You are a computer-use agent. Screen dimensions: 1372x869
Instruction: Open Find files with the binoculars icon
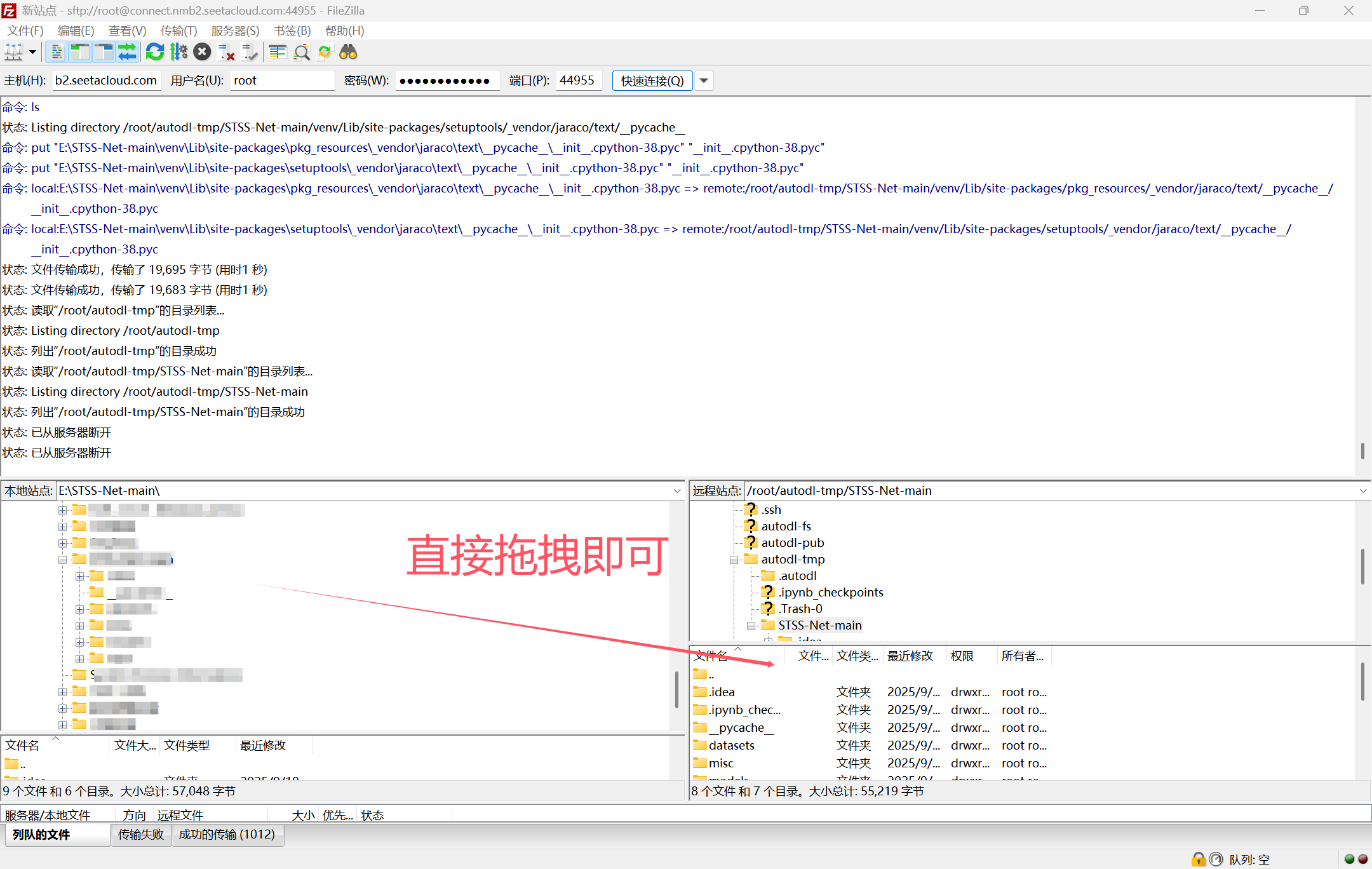[348, 52]
